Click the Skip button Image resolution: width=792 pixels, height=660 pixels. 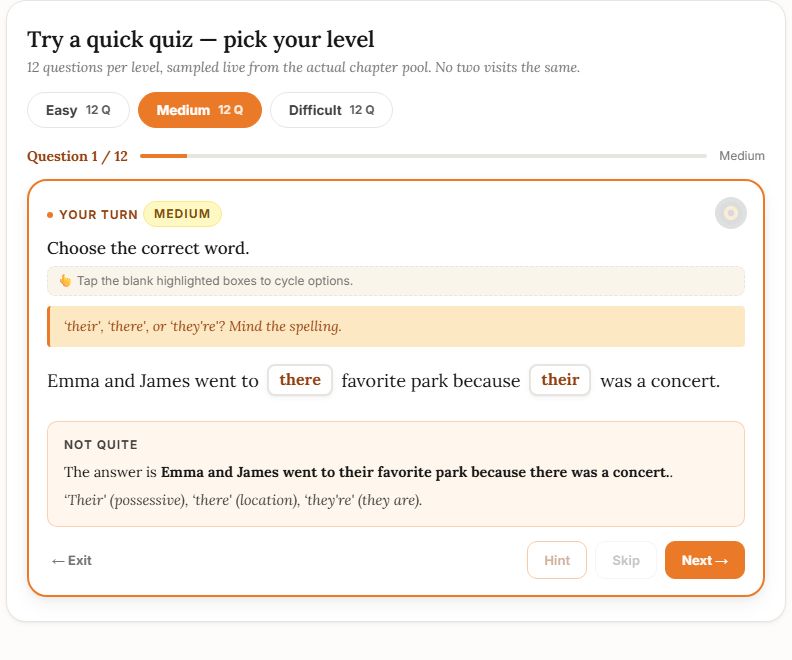(x=626, y=560)
